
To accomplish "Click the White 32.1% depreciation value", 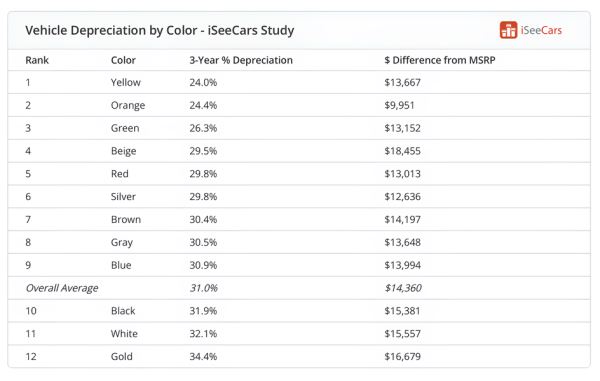I will (203, 334).
